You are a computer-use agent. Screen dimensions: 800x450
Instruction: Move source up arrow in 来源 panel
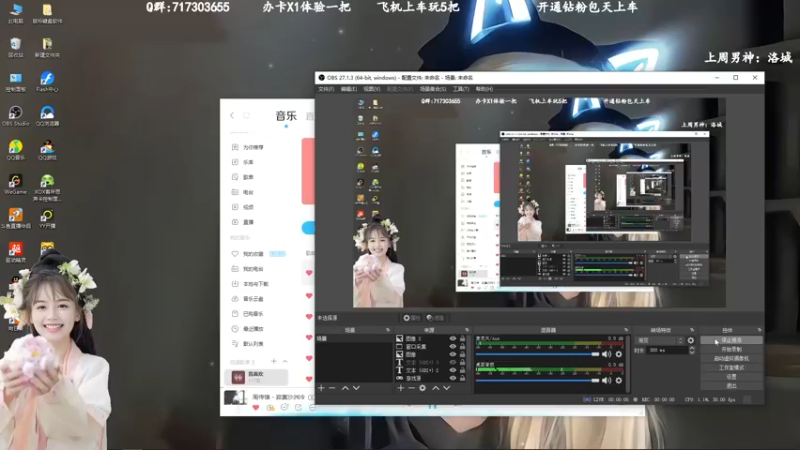(436, 388)
